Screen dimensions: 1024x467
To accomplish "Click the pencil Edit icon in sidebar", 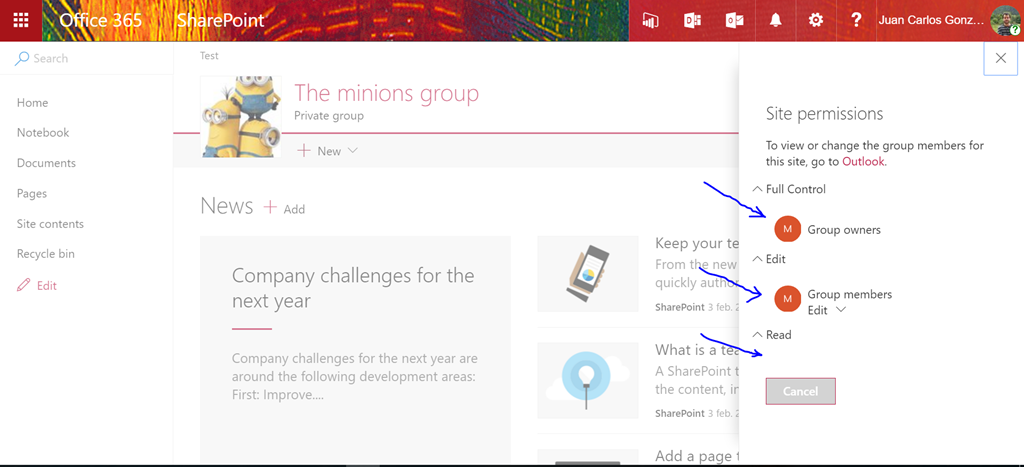I will (24, 285).
